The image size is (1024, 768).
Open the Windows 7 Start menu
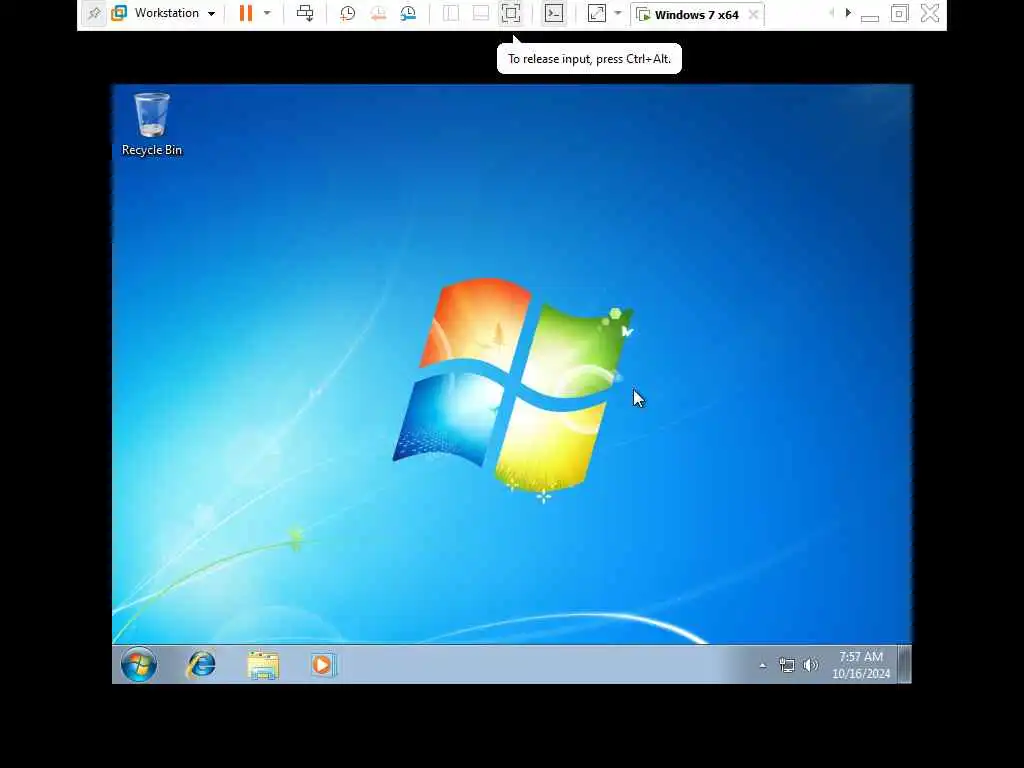click(x=139, y=665)
